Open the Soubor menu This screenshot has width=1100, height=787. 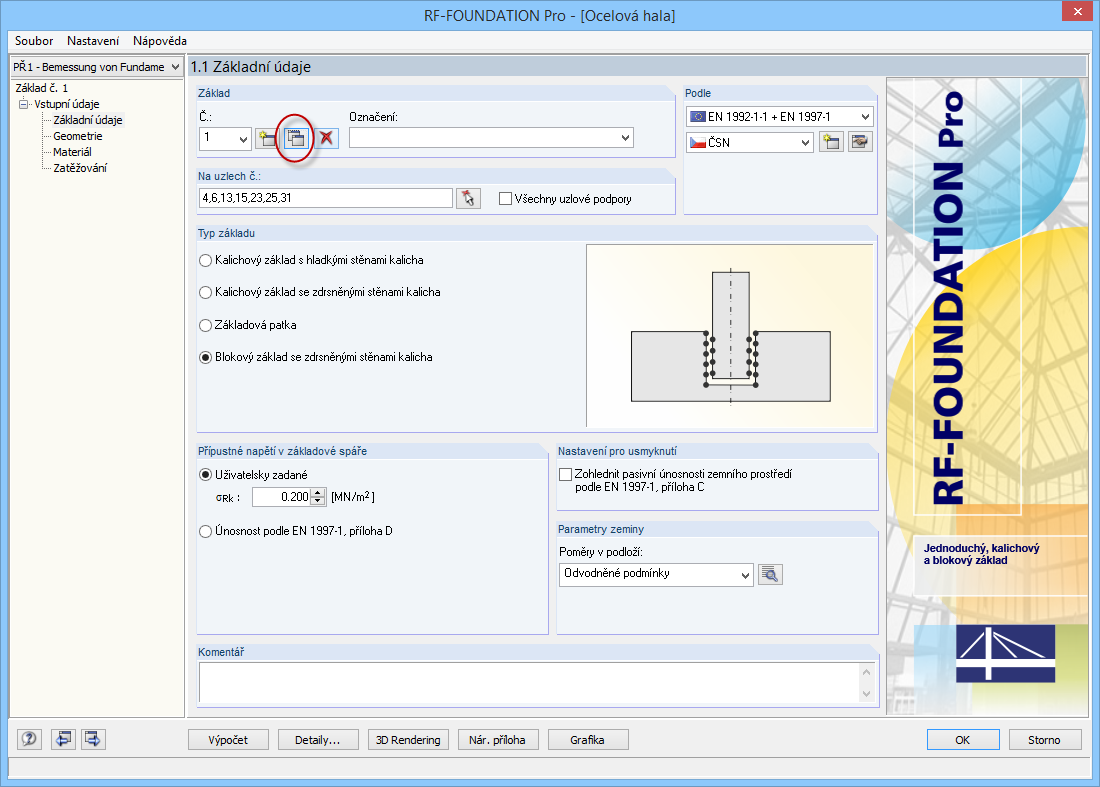click(34, 41)
